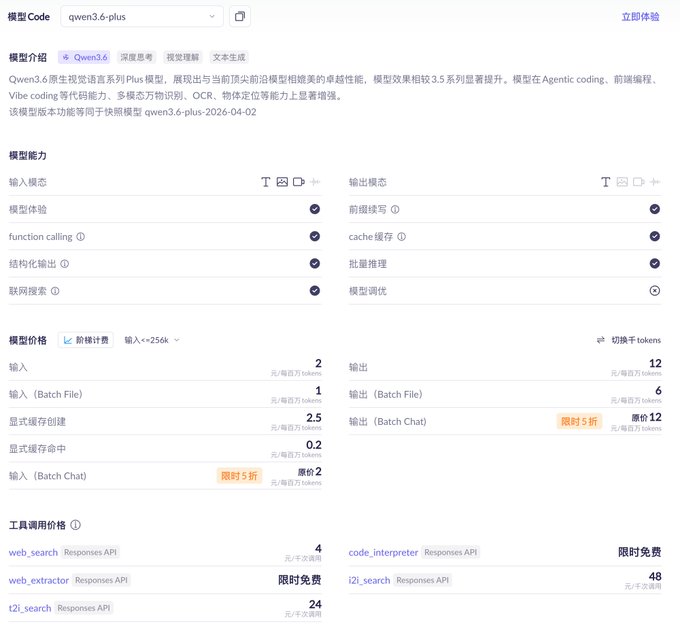Click the info icon next to 前缀续写
This screenshot has width=680, height=637.
coord(395,210)
